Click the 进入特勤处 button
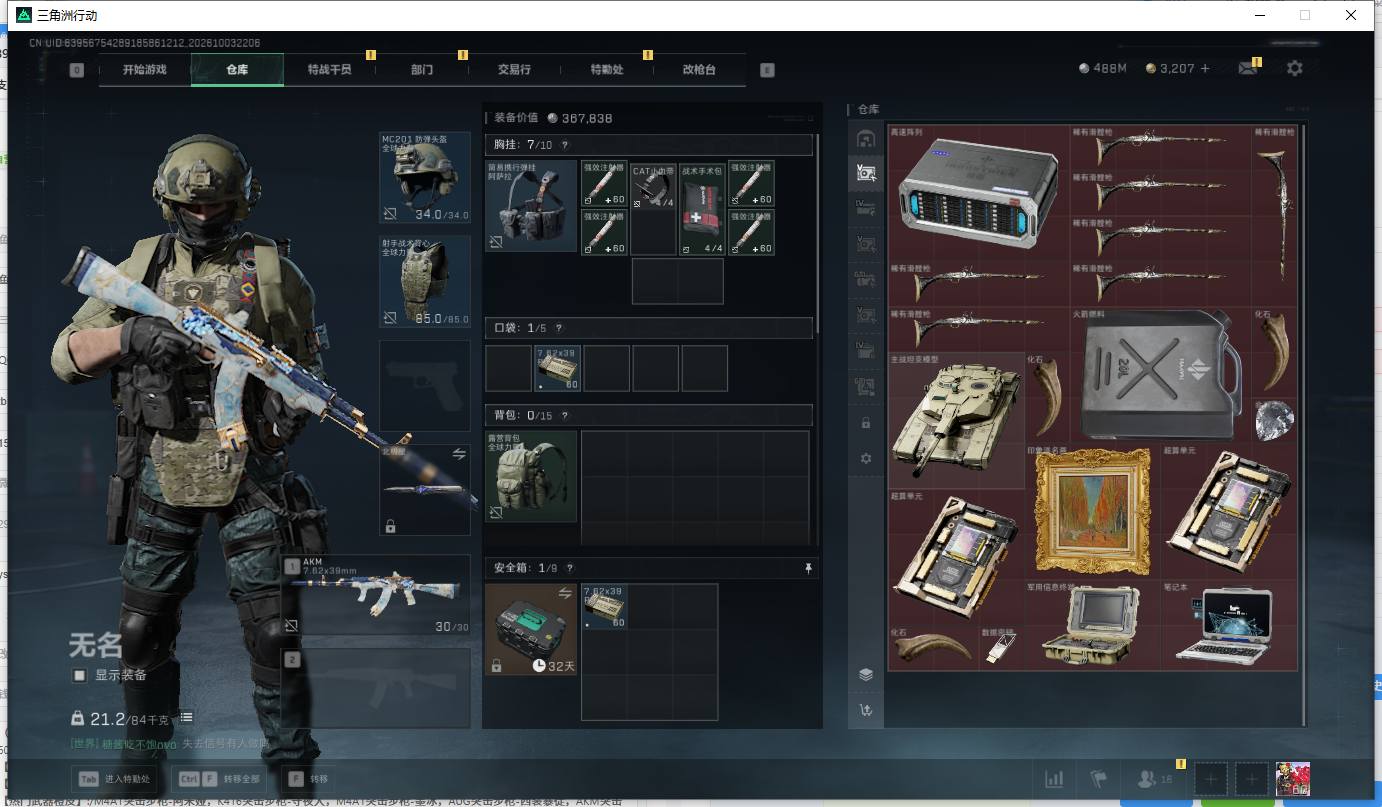The width and height of the screenshot is (1382, 807). [115, 779]
